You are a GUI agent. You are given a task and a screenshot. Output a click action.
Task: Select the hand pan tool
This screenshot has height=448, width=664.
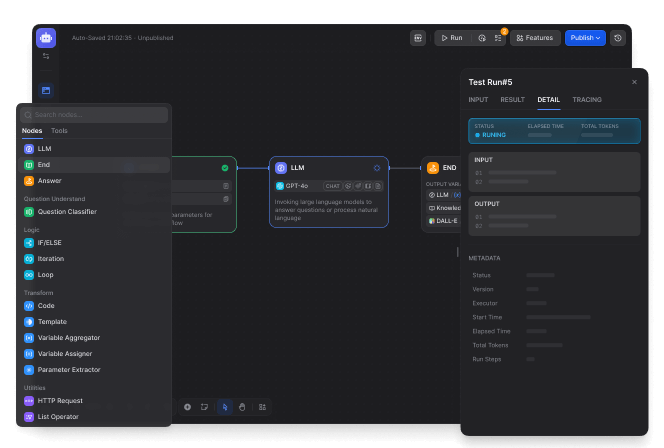pos(242,407)
